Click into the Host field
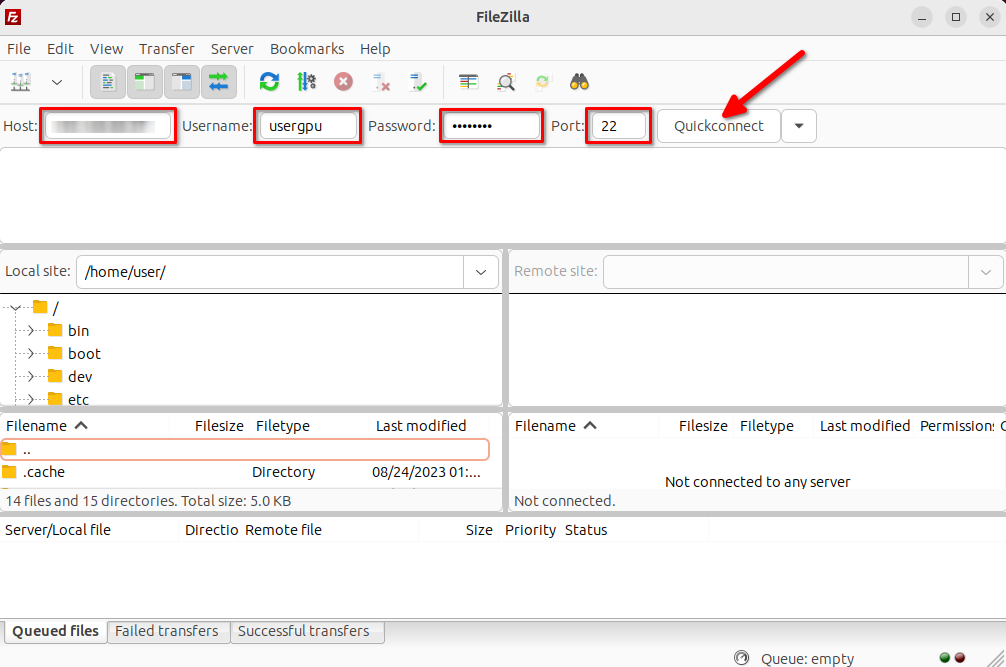Viewport: 1006px width, 667px height. pyautogui.click(x=108, y=126)
